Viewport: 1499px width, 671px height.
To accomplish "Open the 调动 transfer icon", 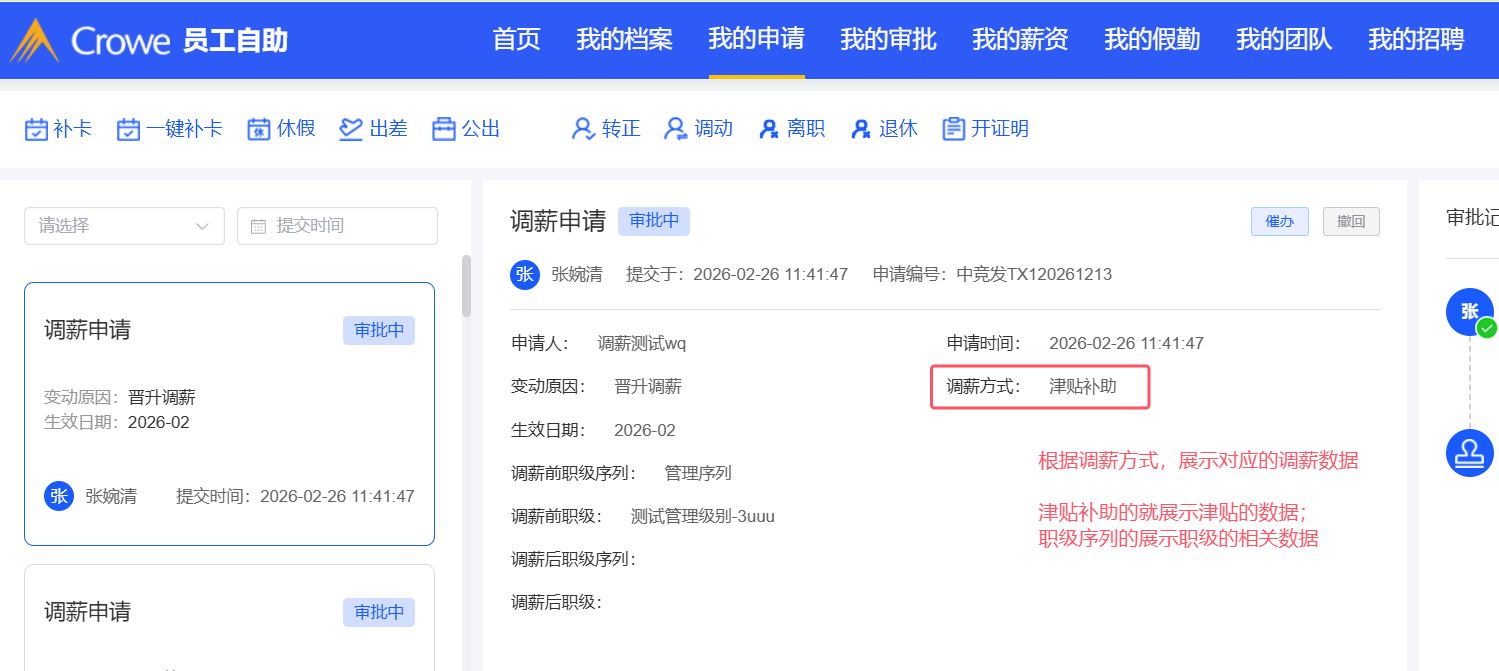I will click(676, 129).
